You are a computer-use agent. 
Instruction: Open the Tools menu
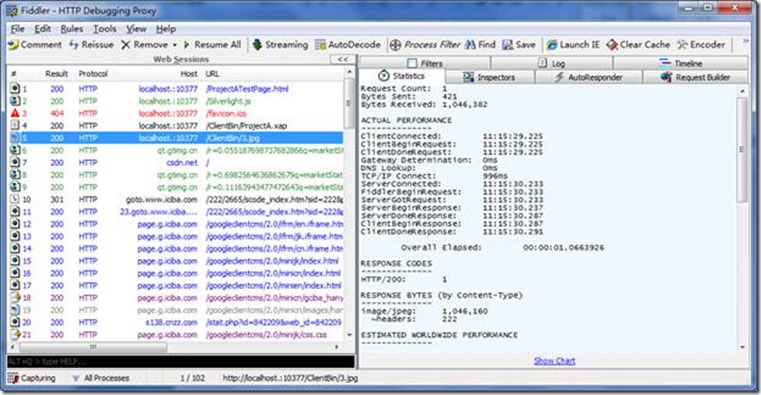[x=104, y=29]
